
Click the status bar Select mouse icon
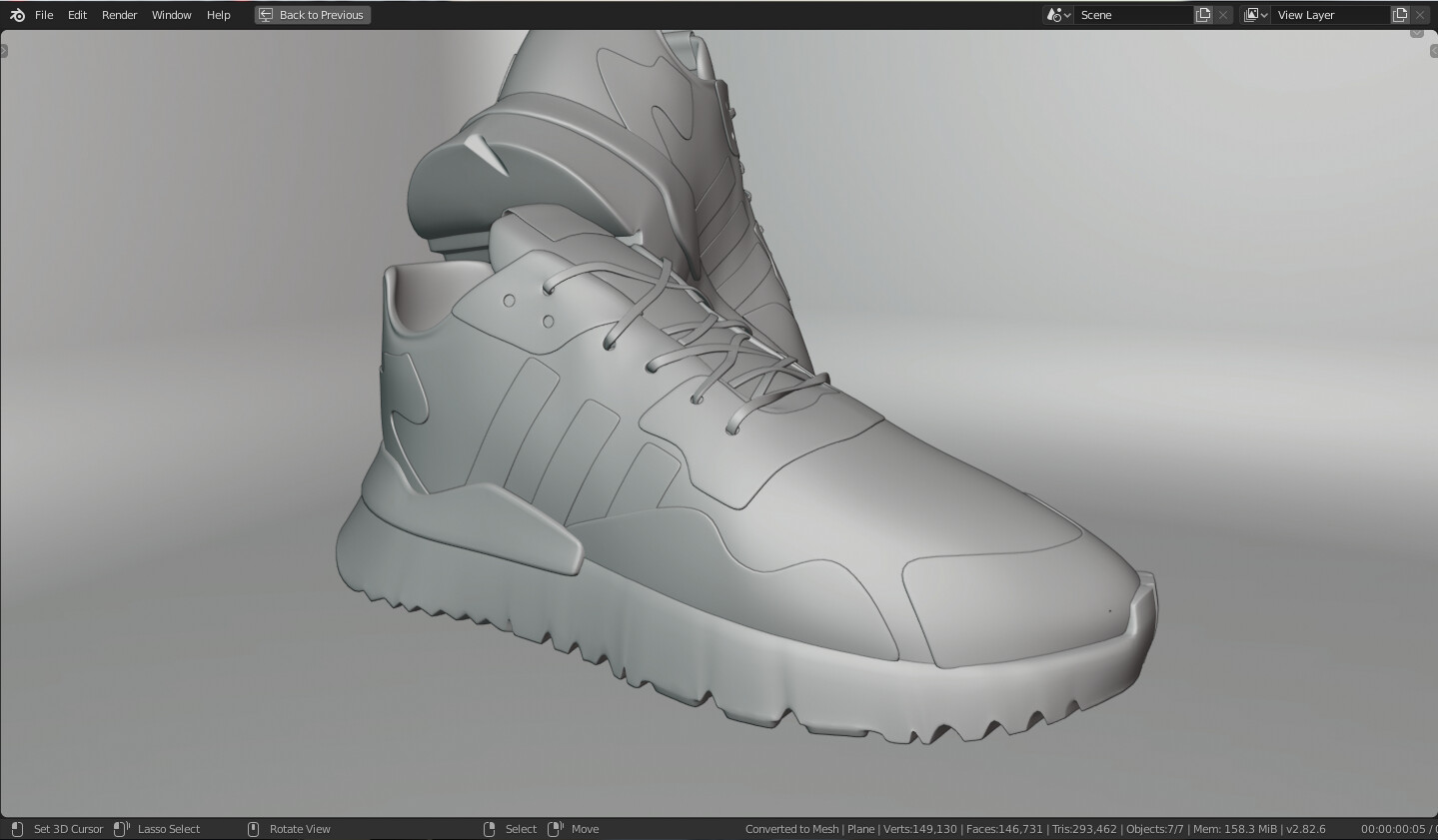[x=489, y=829]
